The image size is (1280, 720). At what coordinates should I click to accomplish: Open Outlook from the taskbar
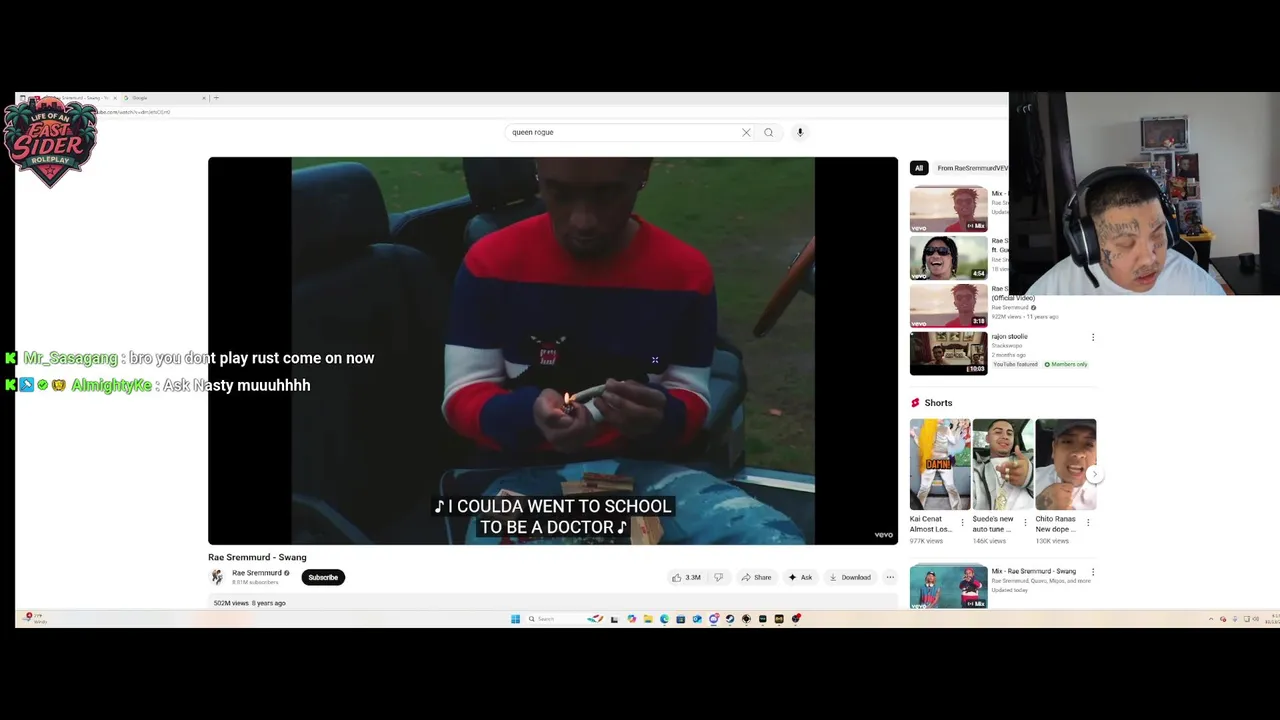coord(697,619)
